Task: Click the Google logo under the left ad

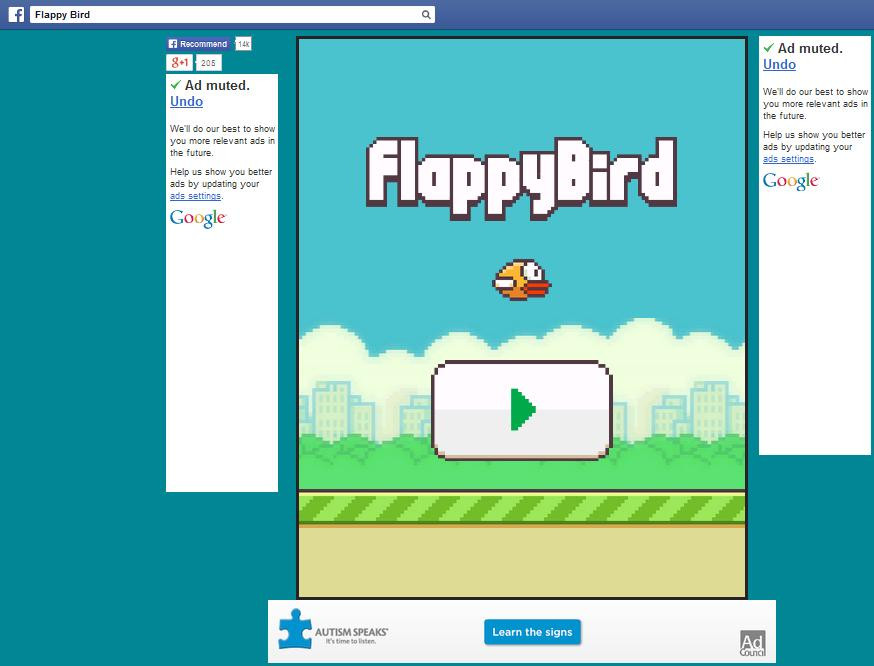Action: pos(197,218)
